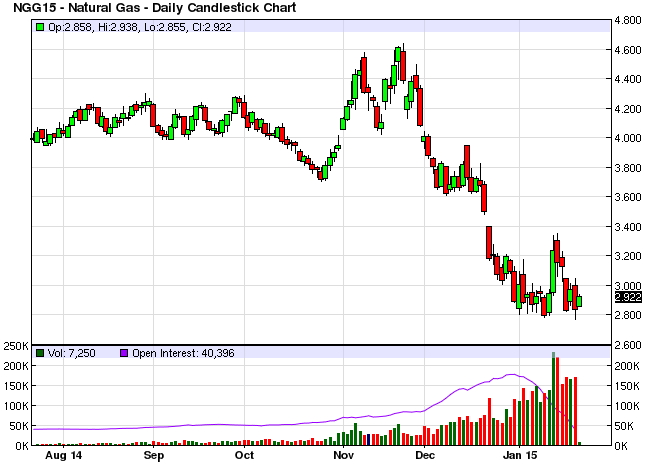Screen dimensions: 650x464
Task: Click the Open Interest: 40,396 label
Action: point(183,353)
